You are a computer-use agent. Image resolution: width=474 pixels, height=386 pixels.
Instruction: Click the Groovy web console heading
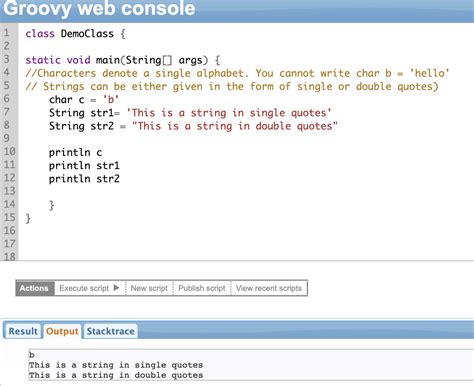tap(99, 8)
